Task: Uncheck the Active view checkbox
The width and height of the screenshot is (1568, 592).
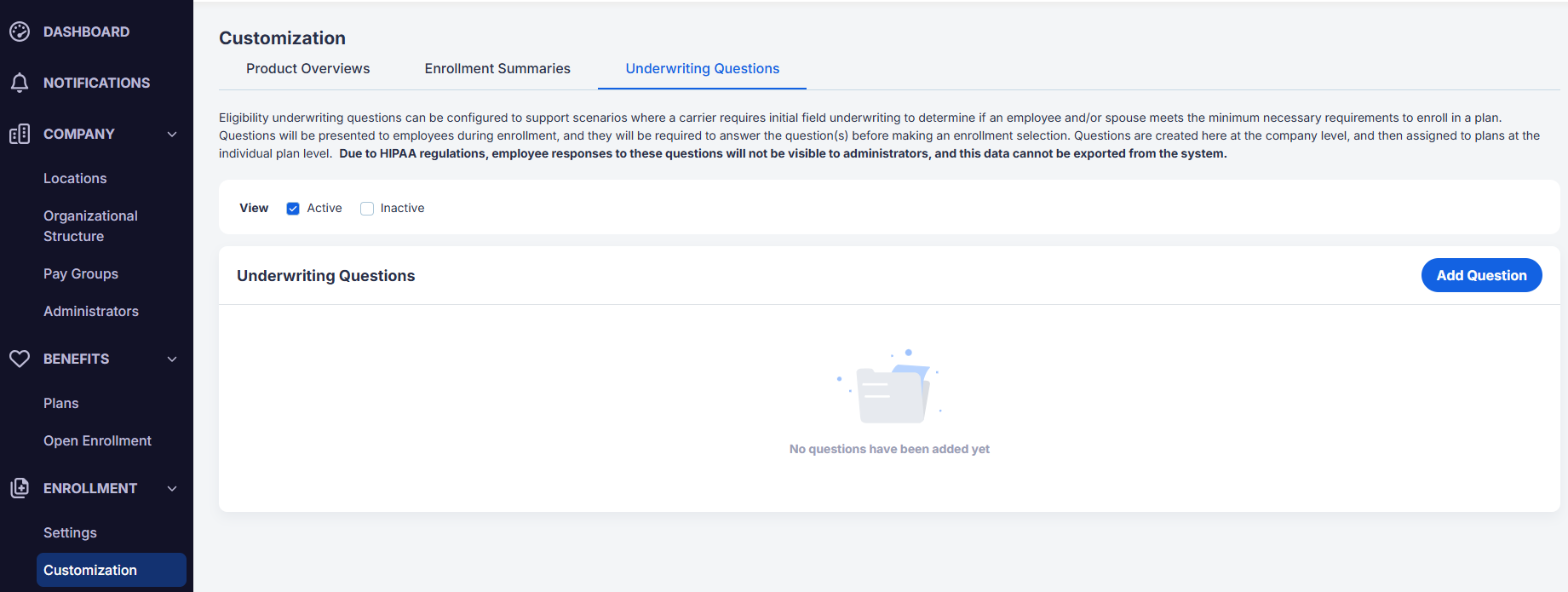Action: tap(293, 209)
